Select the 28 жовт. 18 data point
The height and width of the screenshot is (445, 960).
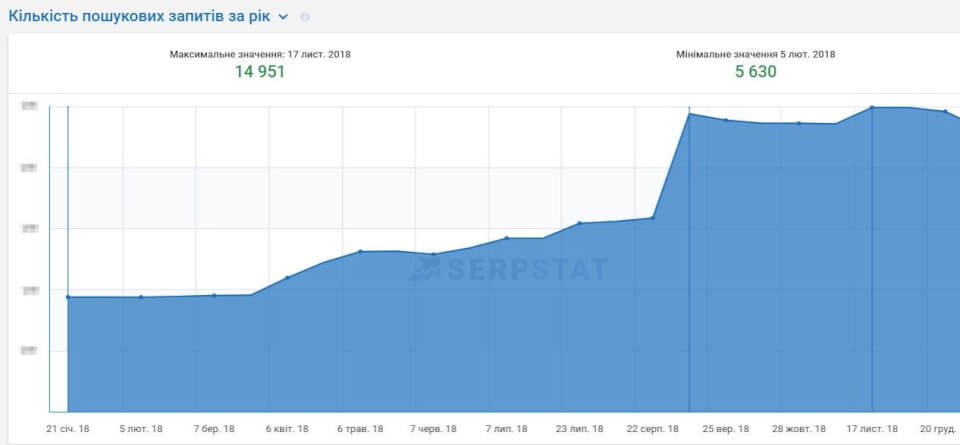[x=799, y=123]
